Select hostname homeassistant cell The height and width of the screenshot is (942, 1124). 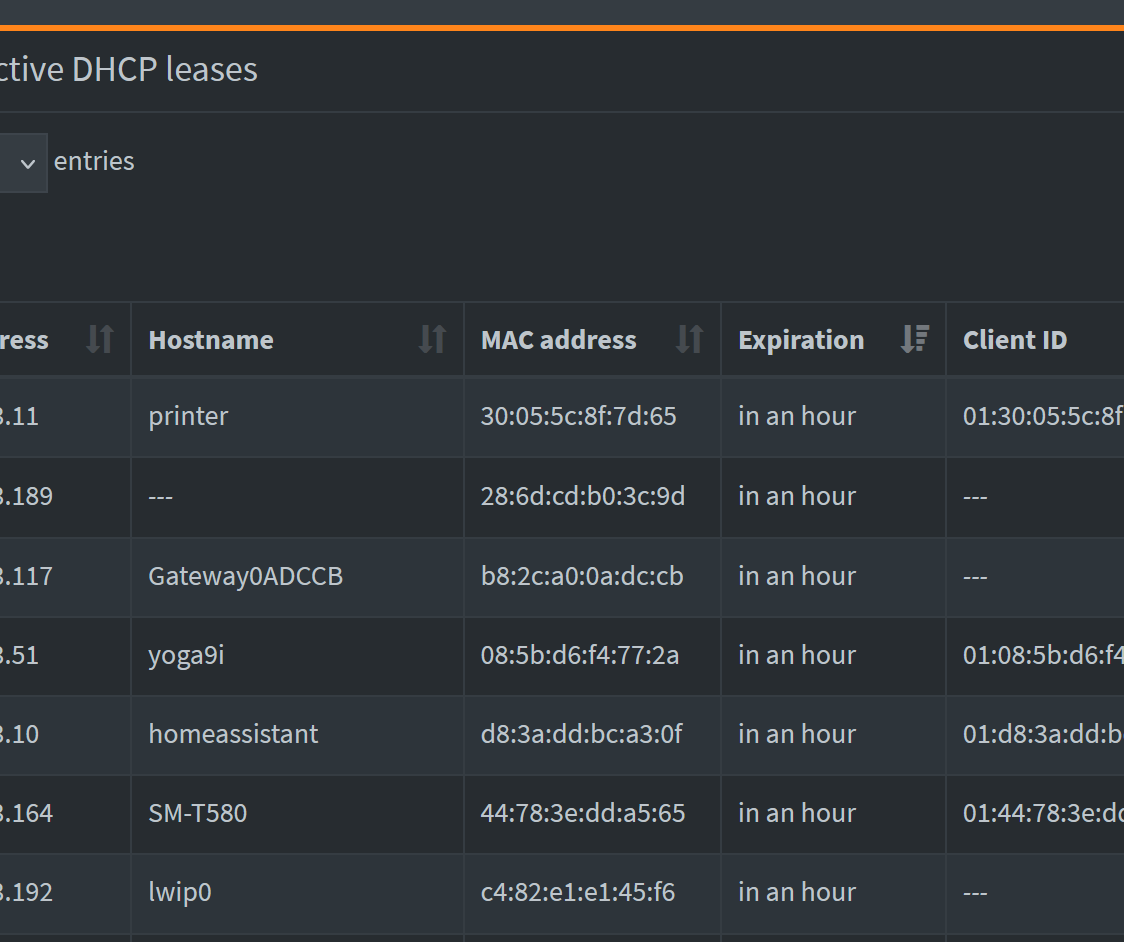pyautogui.click(x=297, y=734)
